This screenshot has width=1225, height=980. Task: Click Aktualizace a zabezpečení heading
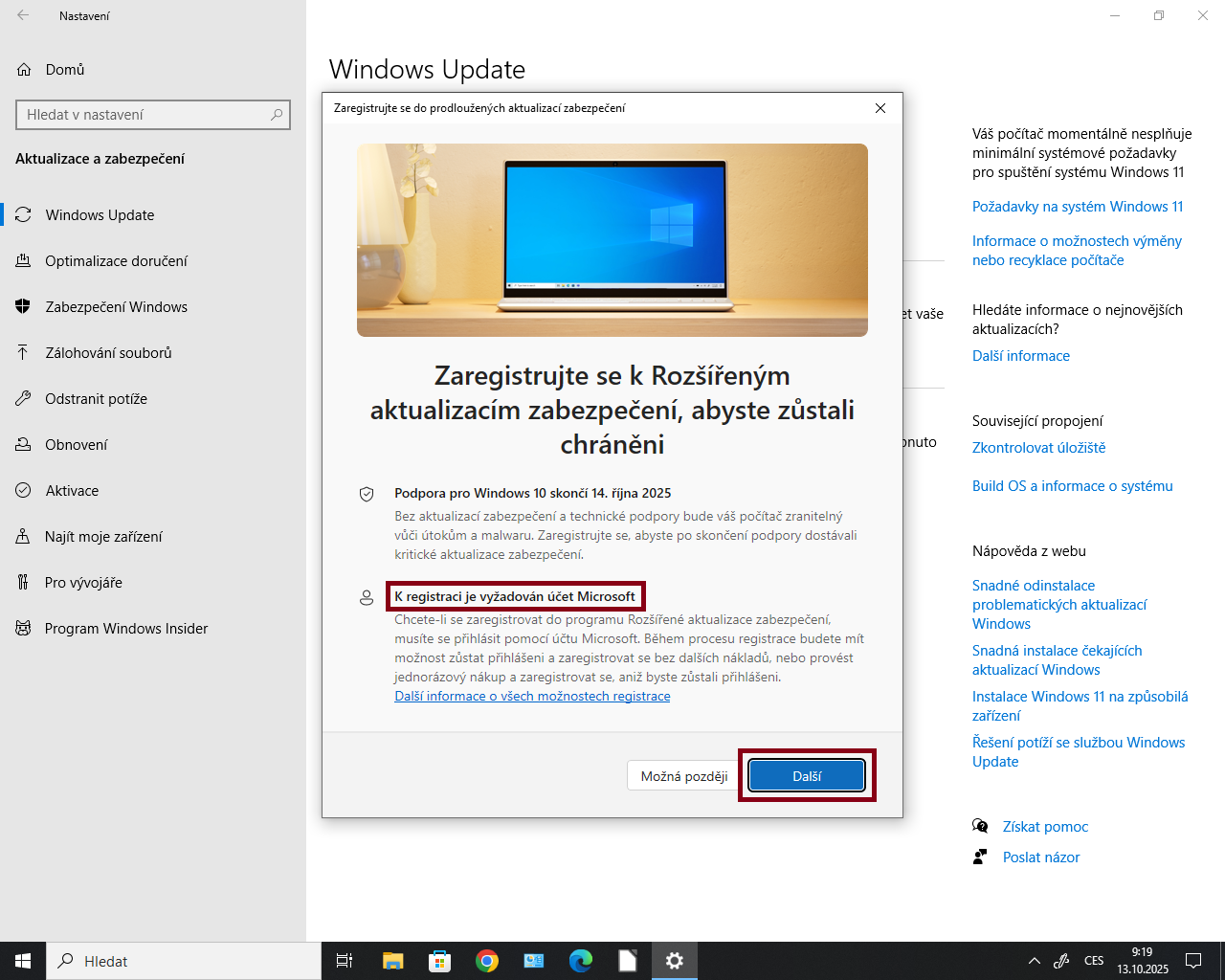click(x=100, y=159)
